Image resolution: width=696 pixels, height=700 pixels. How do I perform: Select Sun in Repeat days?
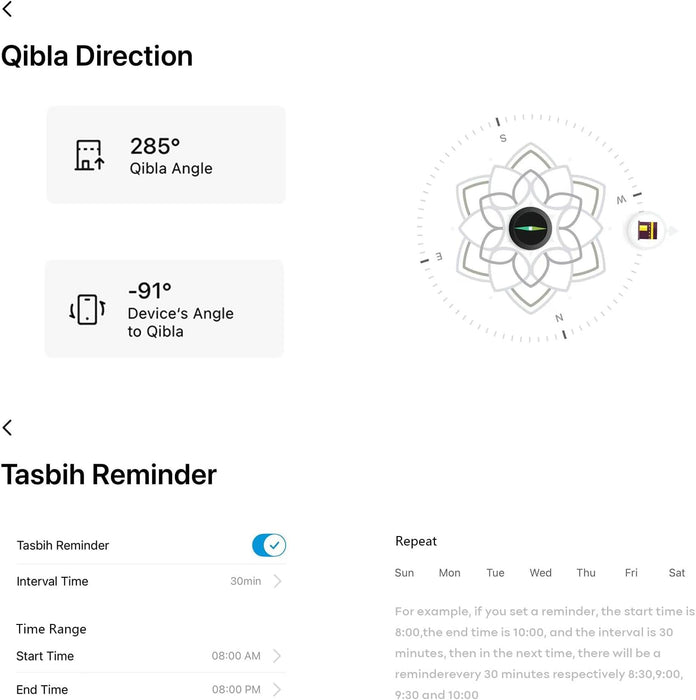pyautogui.click(x=404, y=573)
